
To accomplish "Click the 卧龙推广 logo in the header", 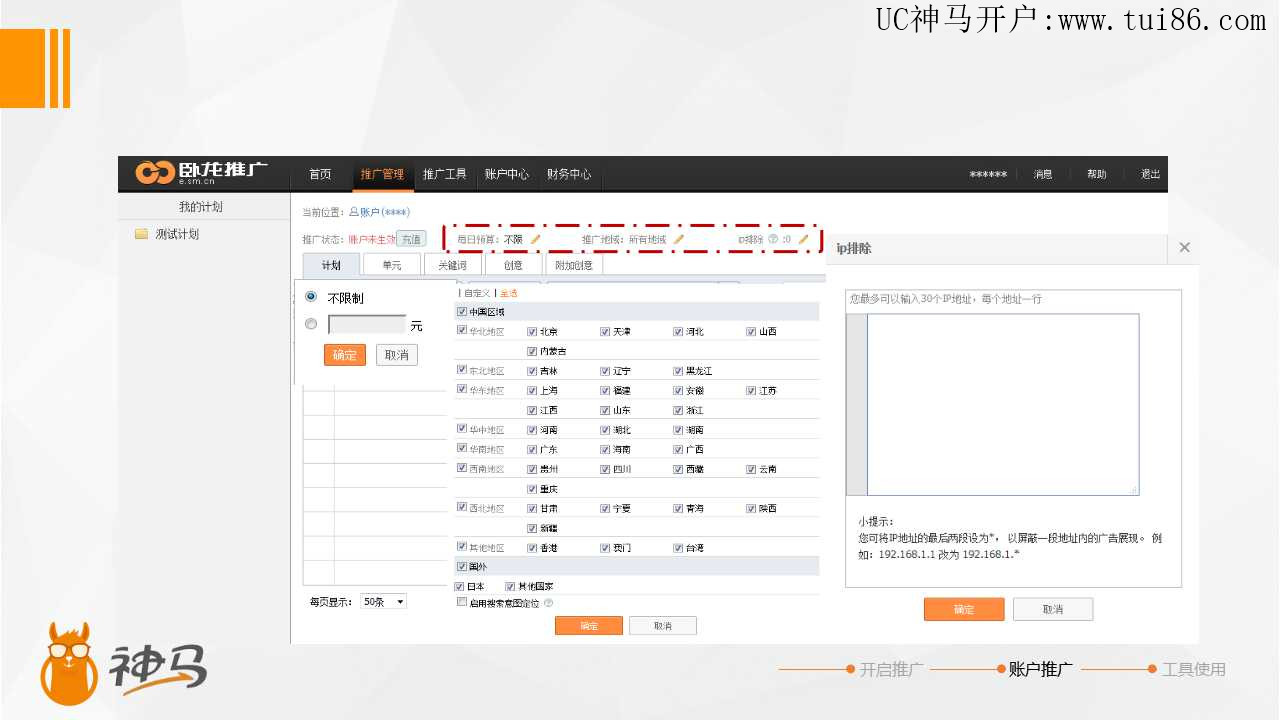I will click(x=201, y=172).
